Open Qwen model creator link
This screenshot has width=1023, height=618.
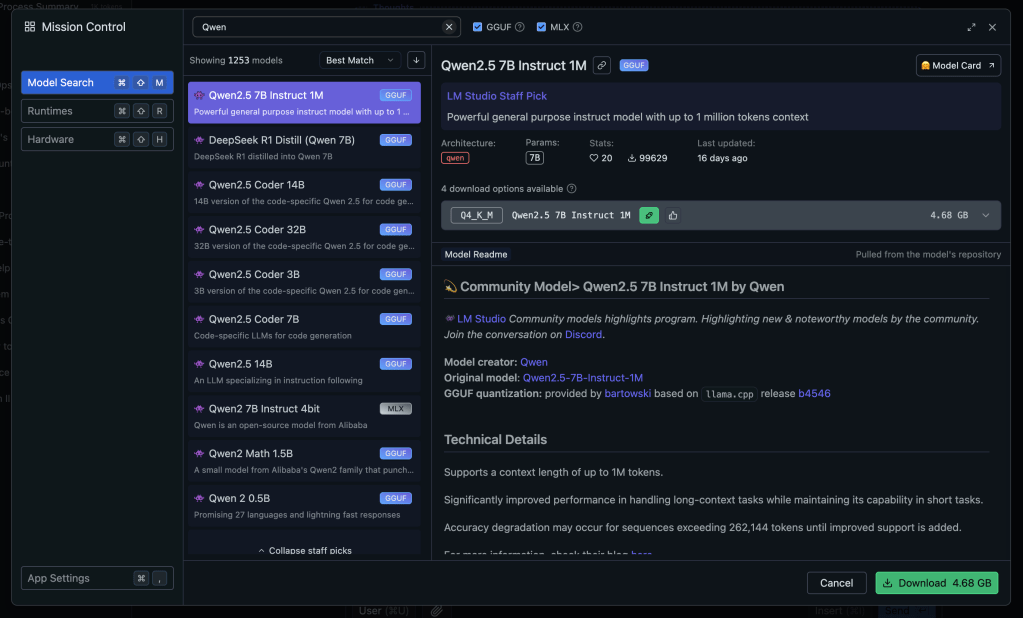pos(534,362)
